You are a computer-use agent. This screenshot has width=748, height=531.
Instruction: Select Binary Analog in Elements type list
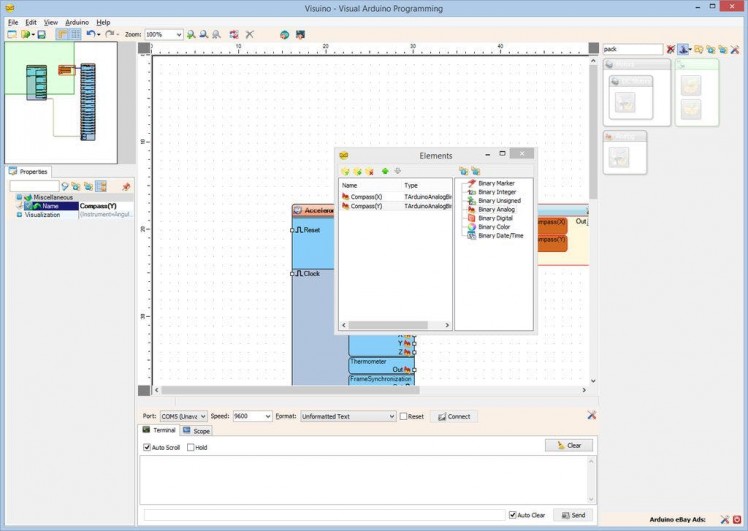(496, 209)
